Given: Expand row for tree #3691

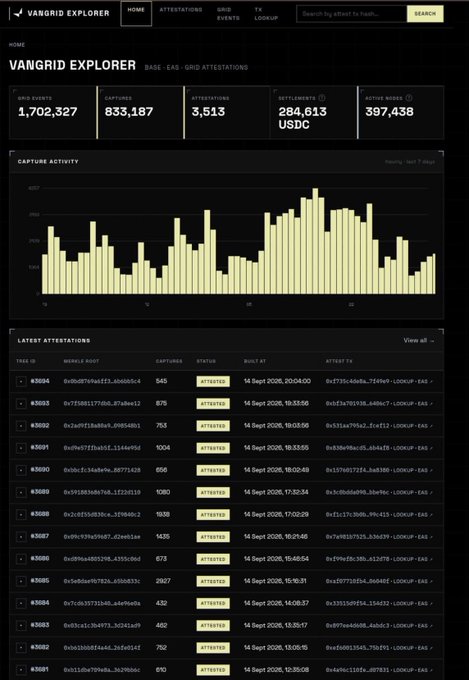Looking at the screenshot, I should pyautogui.click(x=21, y=448).
